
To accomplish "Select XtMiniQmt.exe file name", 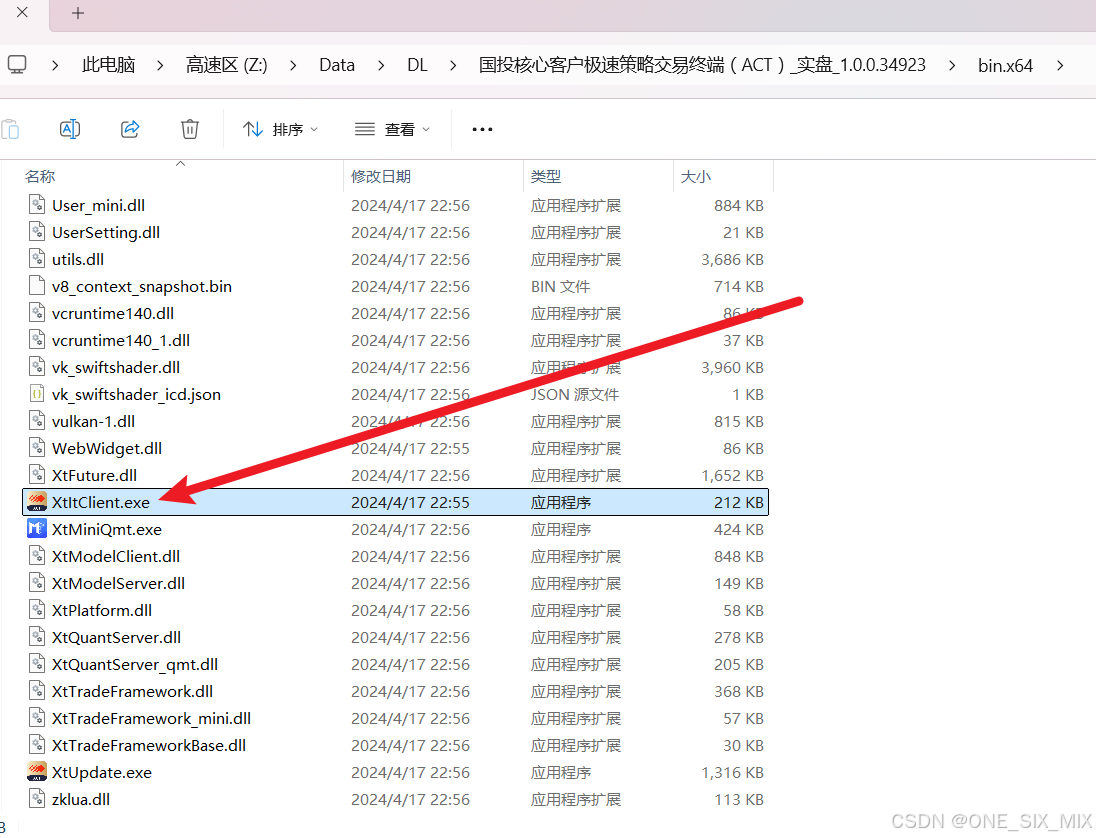I will click(107, 529).
